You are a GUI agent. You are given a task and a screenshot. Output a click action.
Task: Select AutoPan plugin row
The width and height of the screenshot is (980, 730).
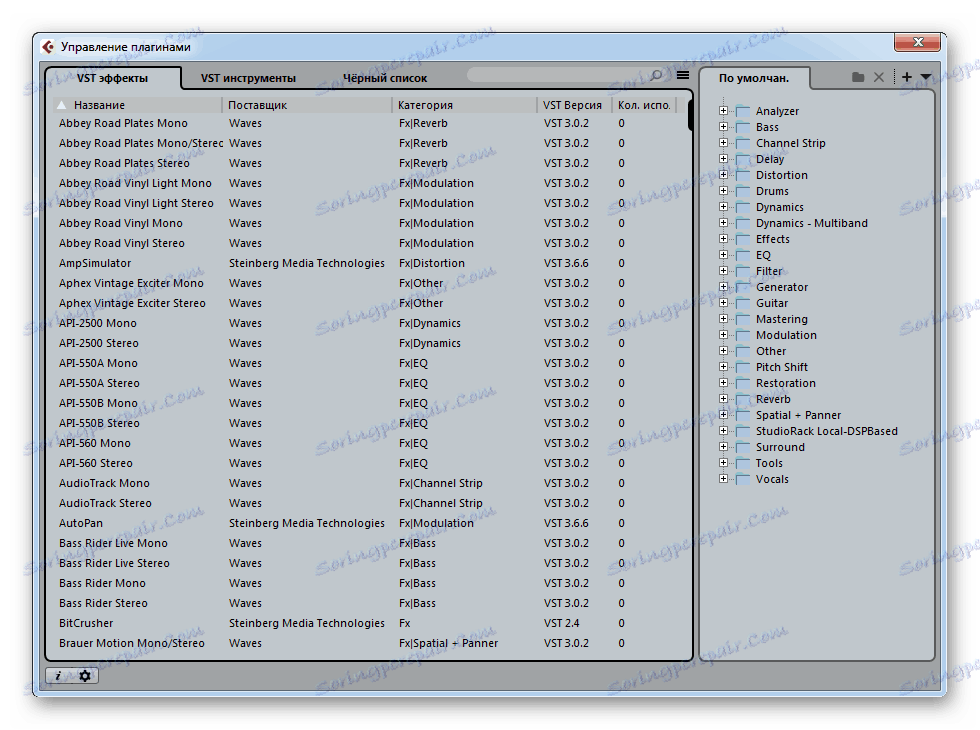coord(369,523)
